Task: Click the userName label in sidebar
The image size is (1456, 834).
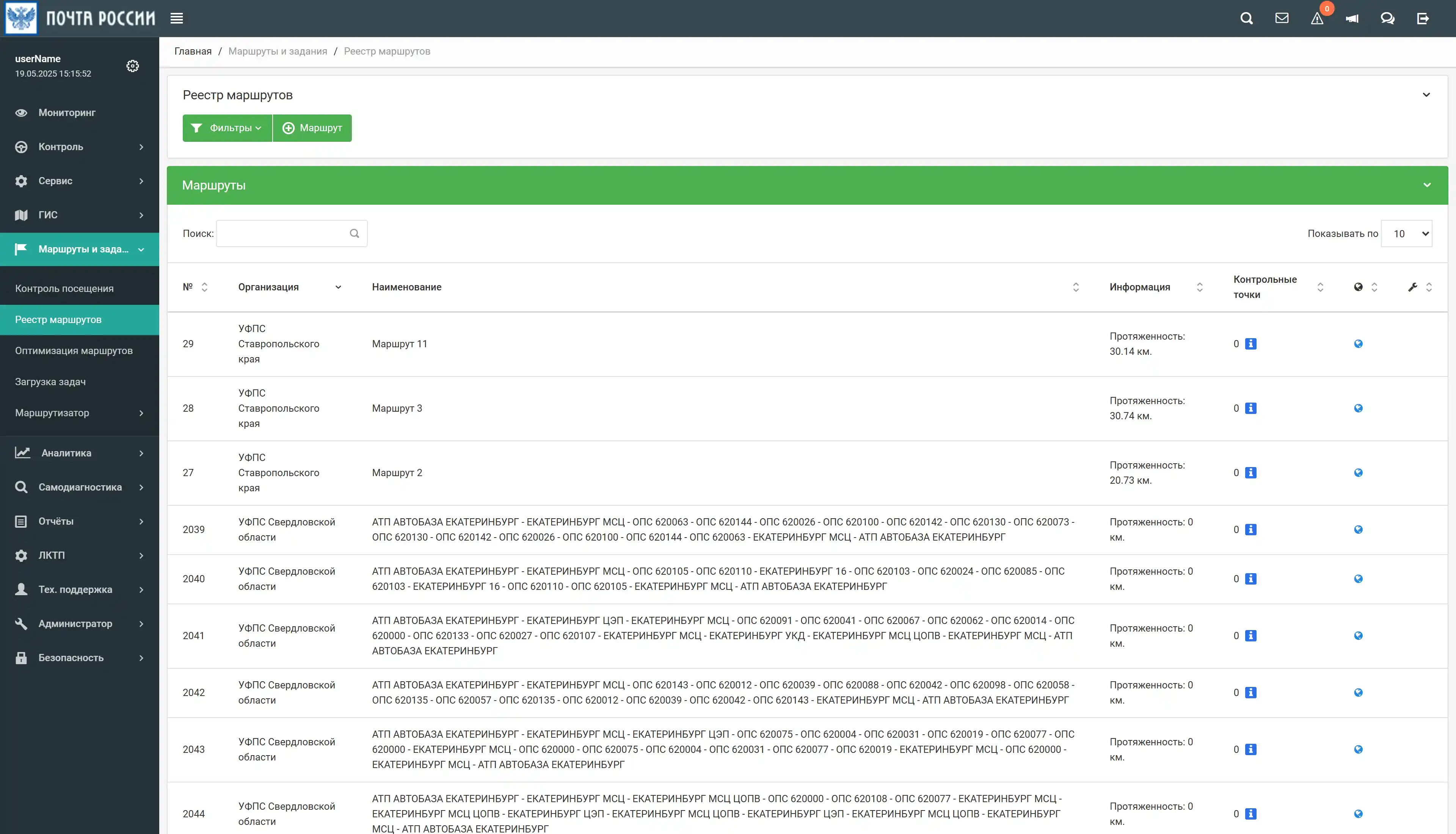Action: (x=38, y=58)
